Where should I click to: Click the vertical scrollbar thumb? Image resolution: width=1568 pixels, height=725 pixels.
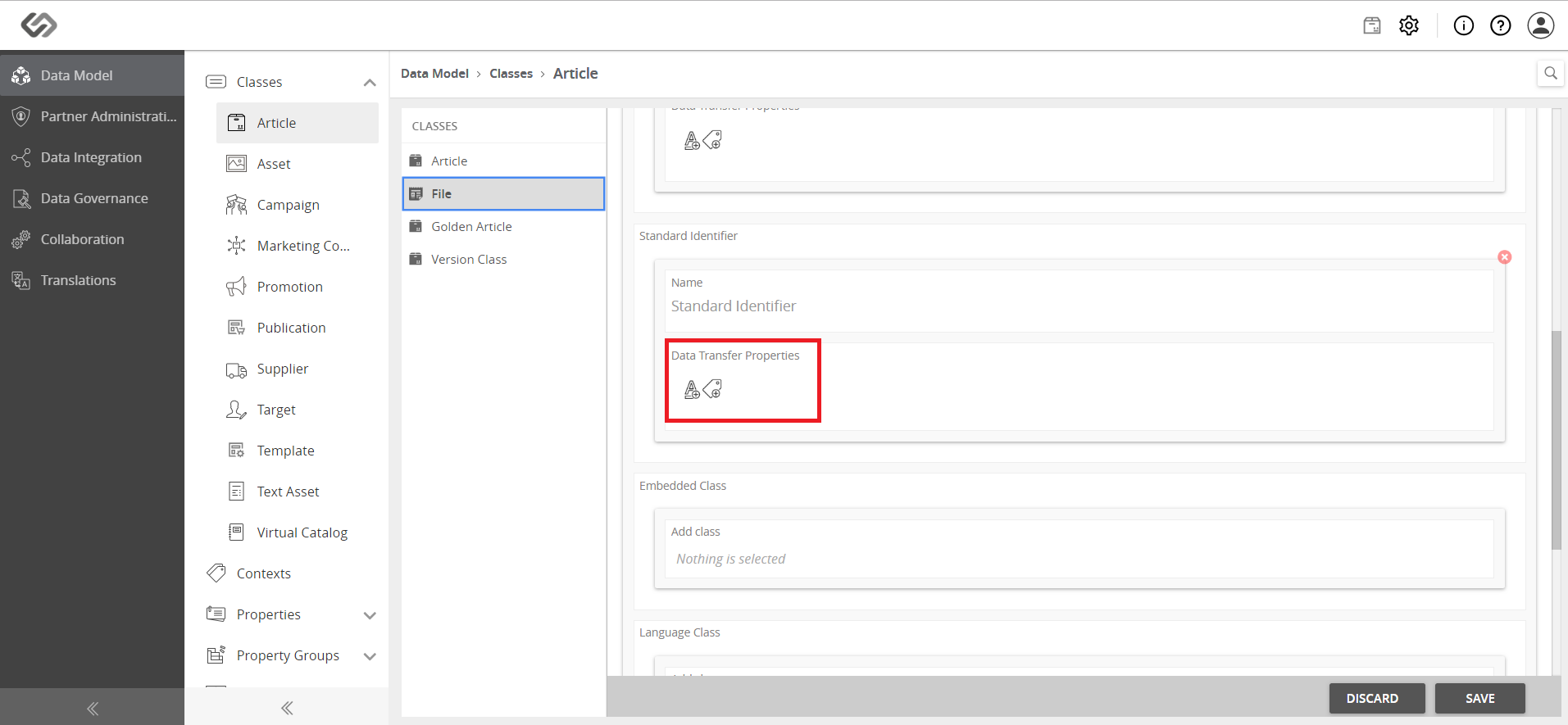1557,440
